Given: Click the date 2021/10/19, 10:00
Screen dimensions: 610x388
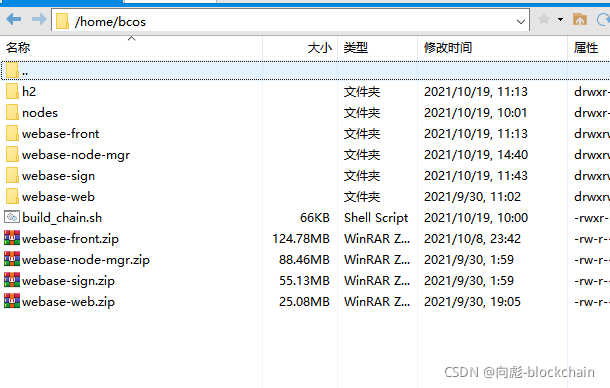Looking at the screenshot, I should point(475,218).
